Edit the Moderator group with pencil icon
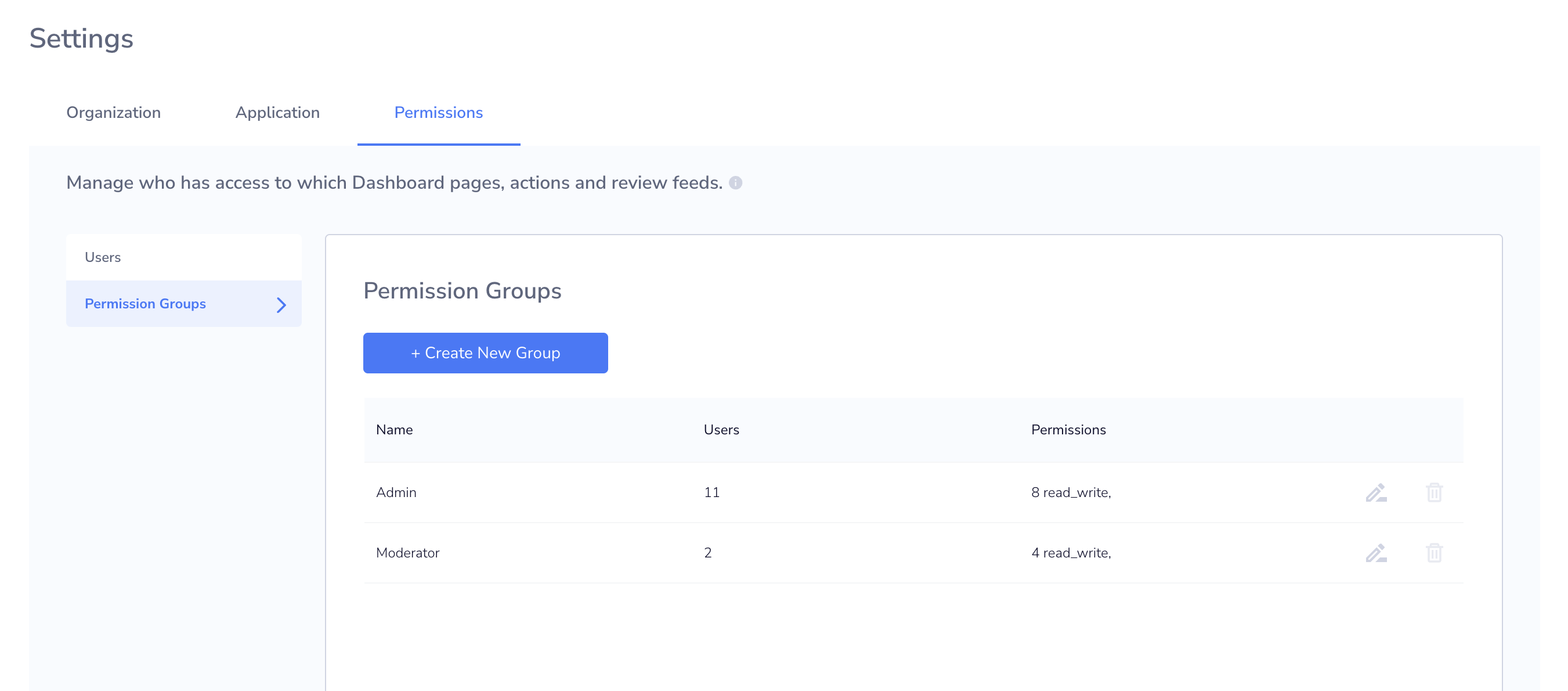The width and height of the screenshot is (1568, 691). point(1376,552)
